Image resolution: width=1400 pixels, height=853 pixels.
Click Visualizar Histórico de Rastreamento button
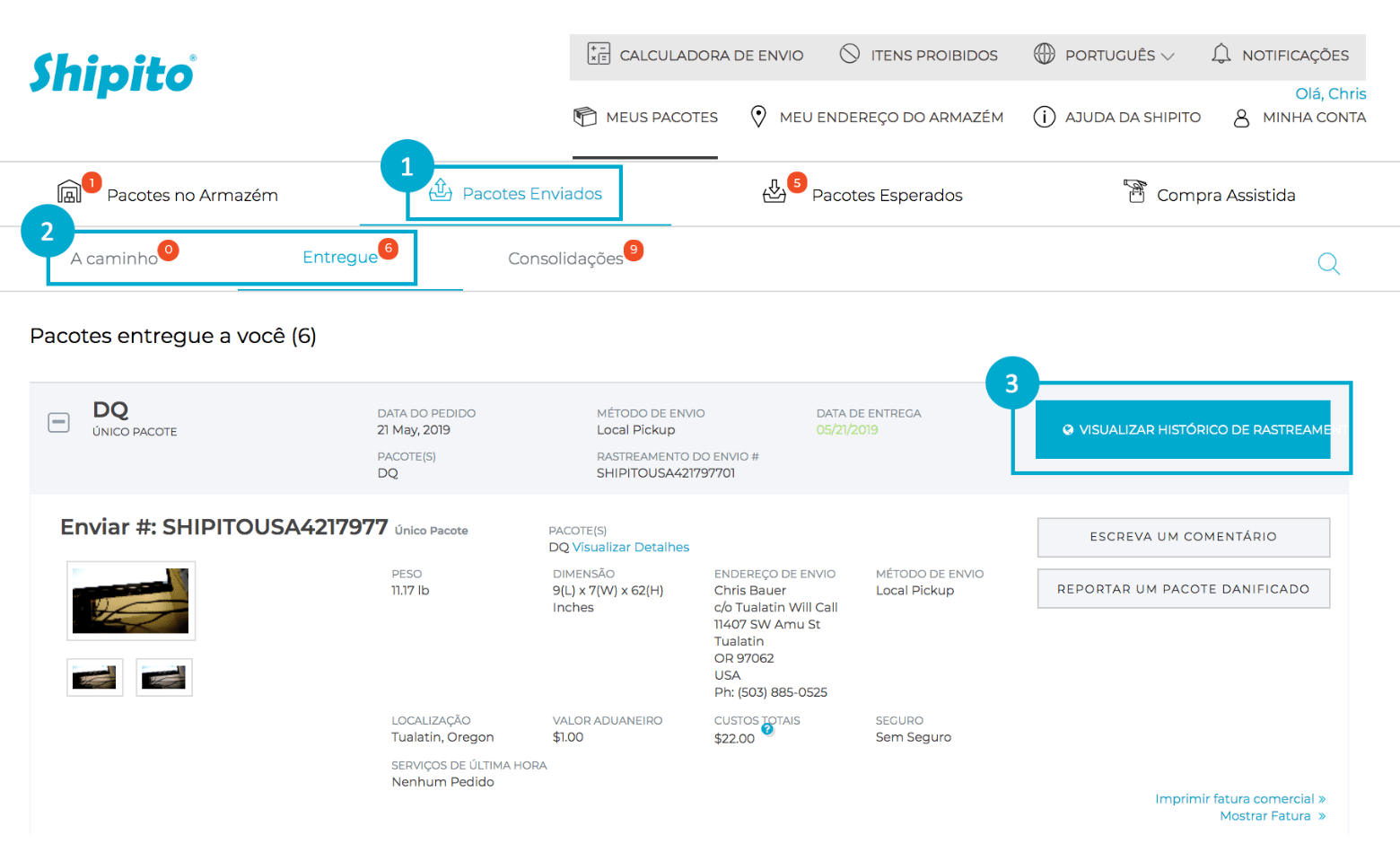coord(1183,429)
